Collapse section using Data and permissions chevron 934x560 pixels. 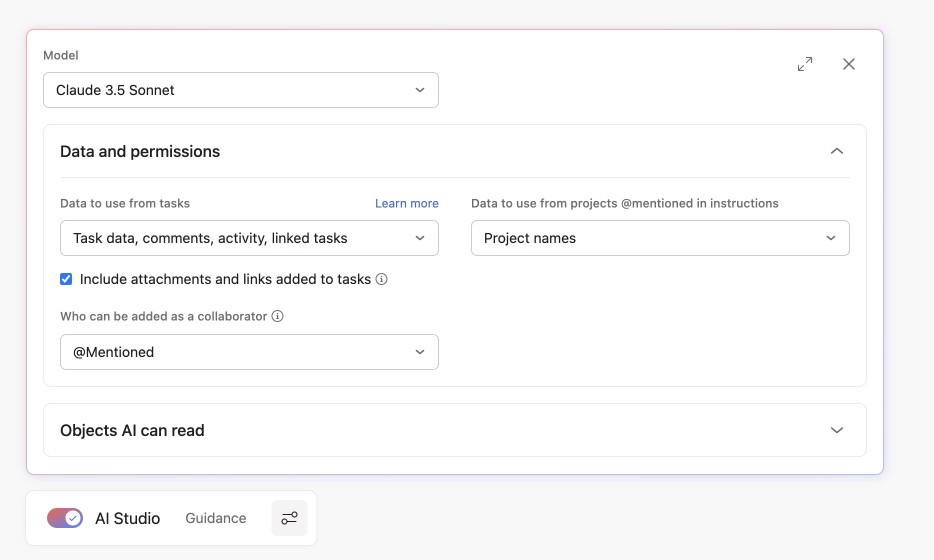coord(837,152)
